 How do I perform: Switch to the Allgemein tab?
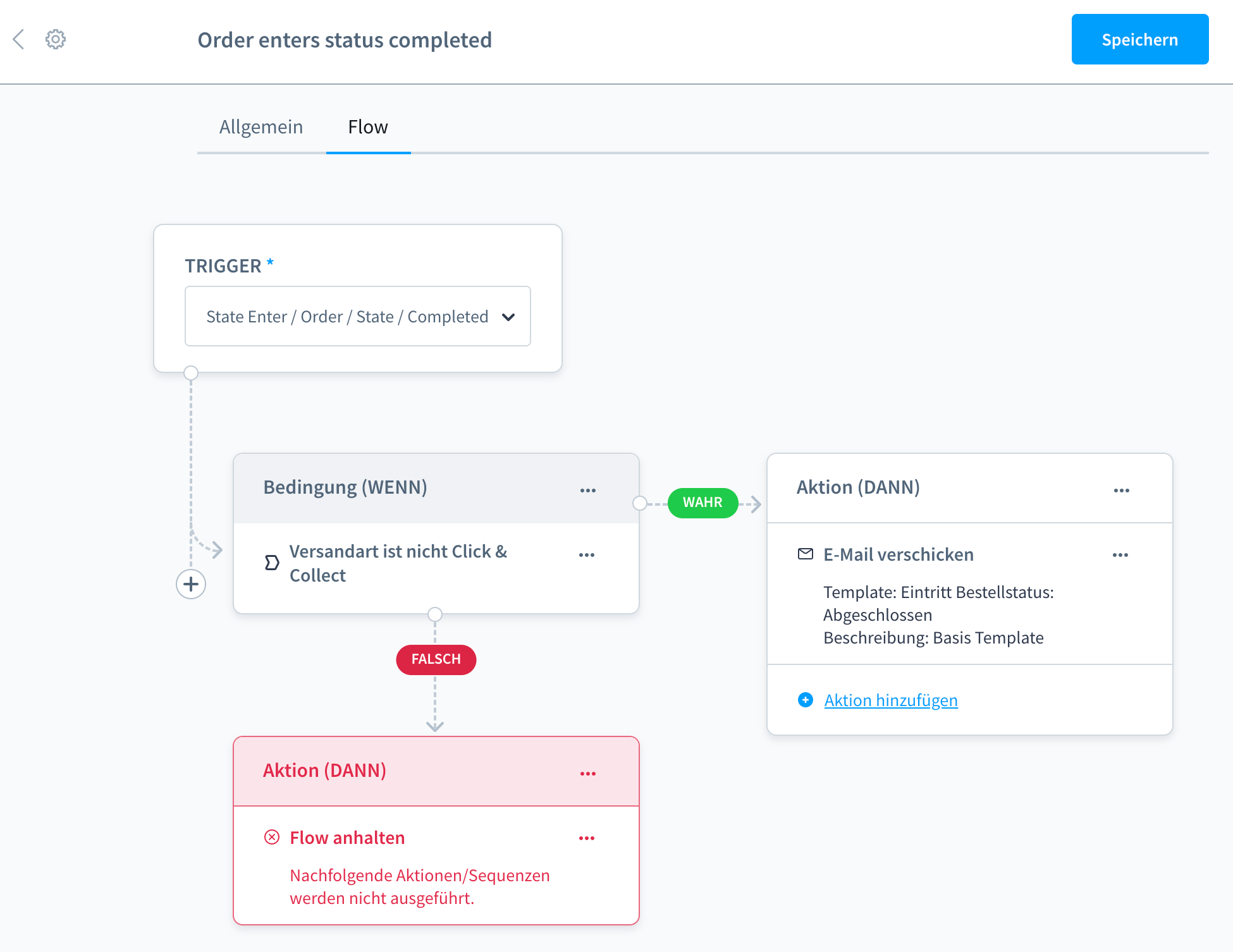click(261, 127)
